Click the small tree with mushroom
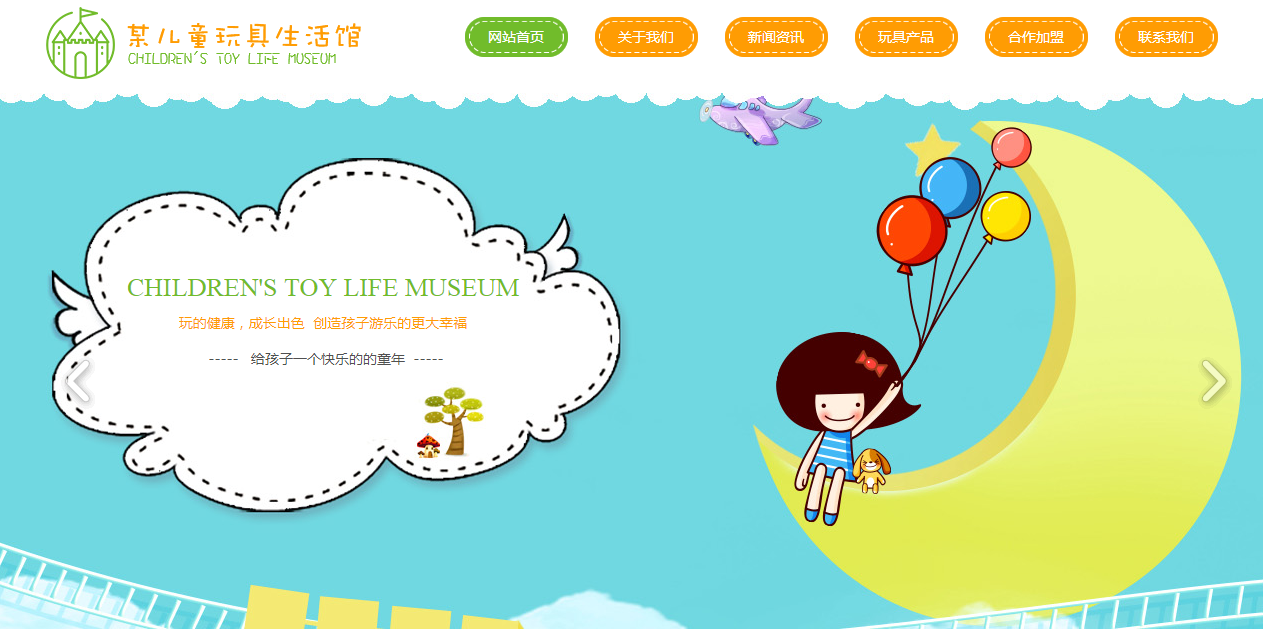Viewport: 1263px width, 629px height. 449,423
